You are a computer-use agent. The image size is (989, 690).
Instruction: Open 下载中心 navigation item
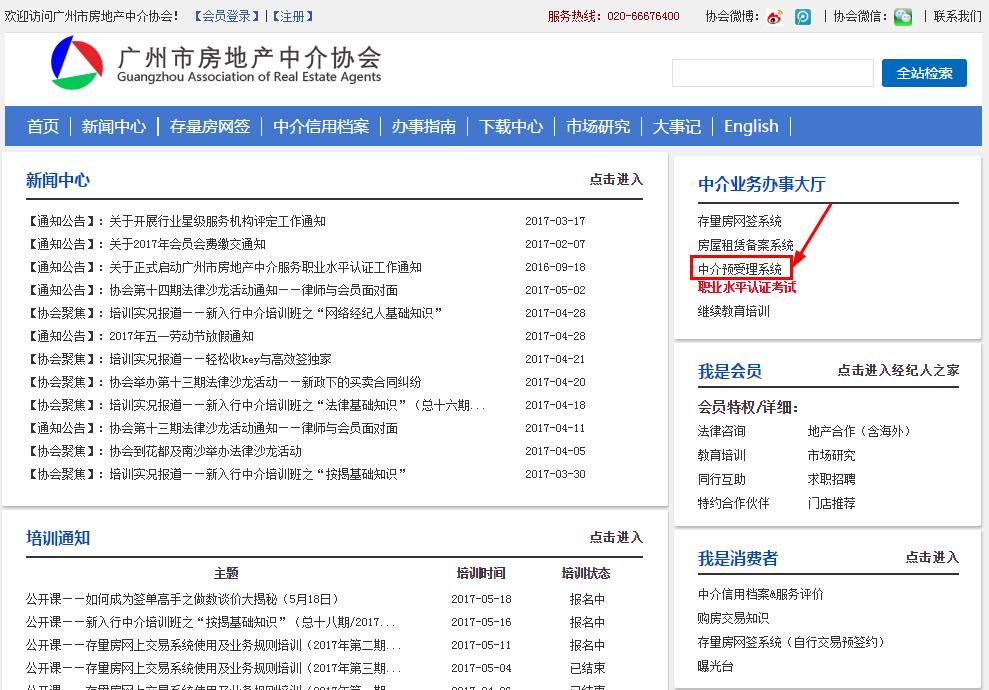click(x=511, y=127)
